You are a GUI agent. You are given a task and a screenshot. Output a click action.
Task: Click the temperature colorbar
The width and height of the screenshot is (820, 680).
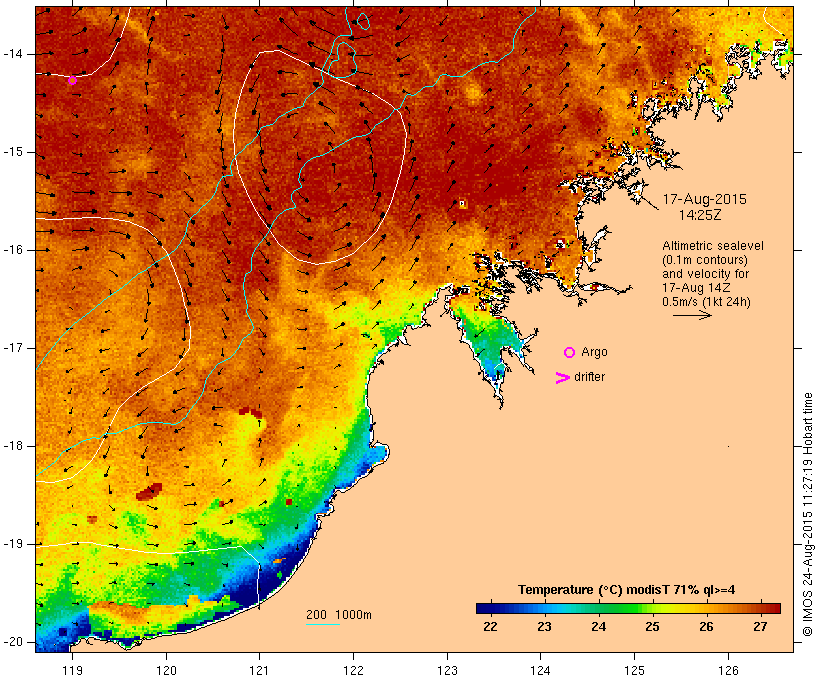[628, 608]
